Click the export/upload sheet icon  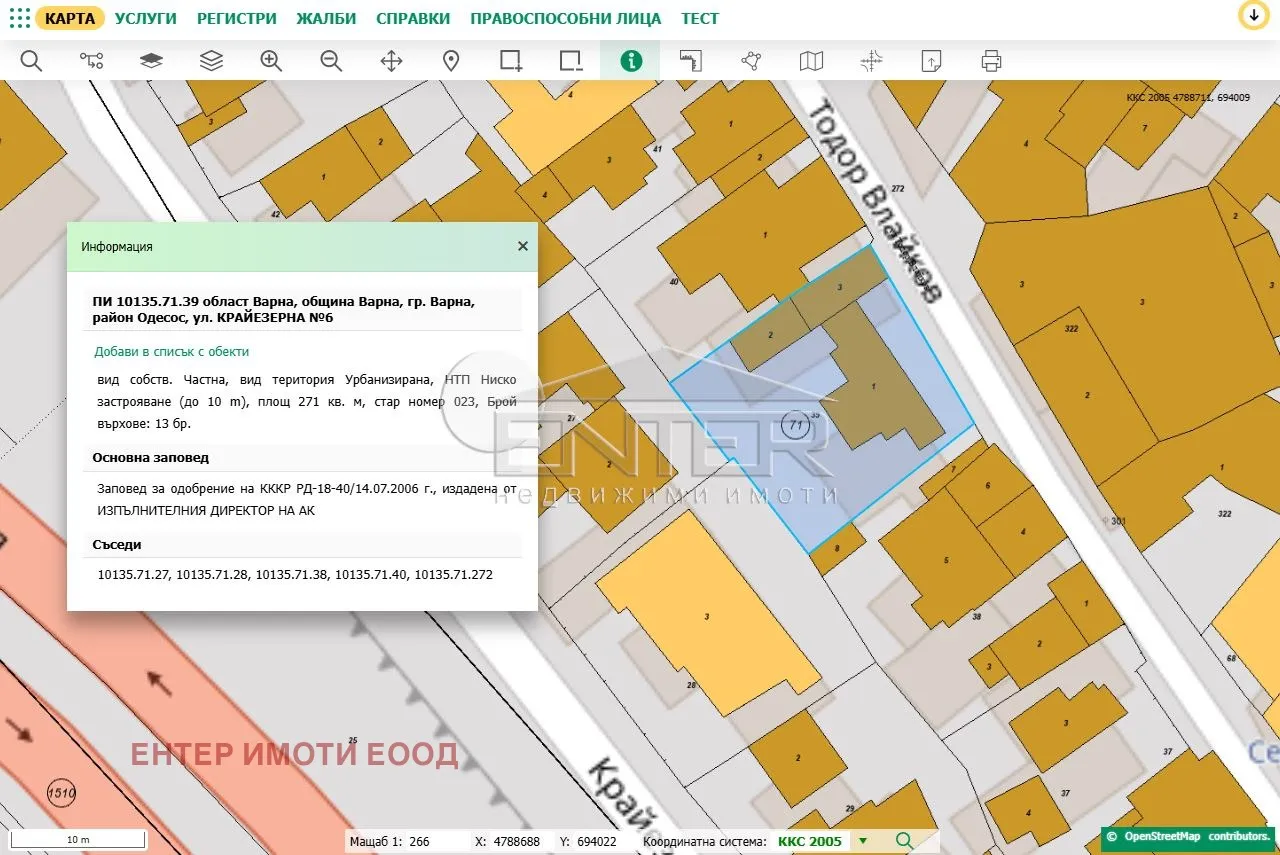click(x=931, y=61)
